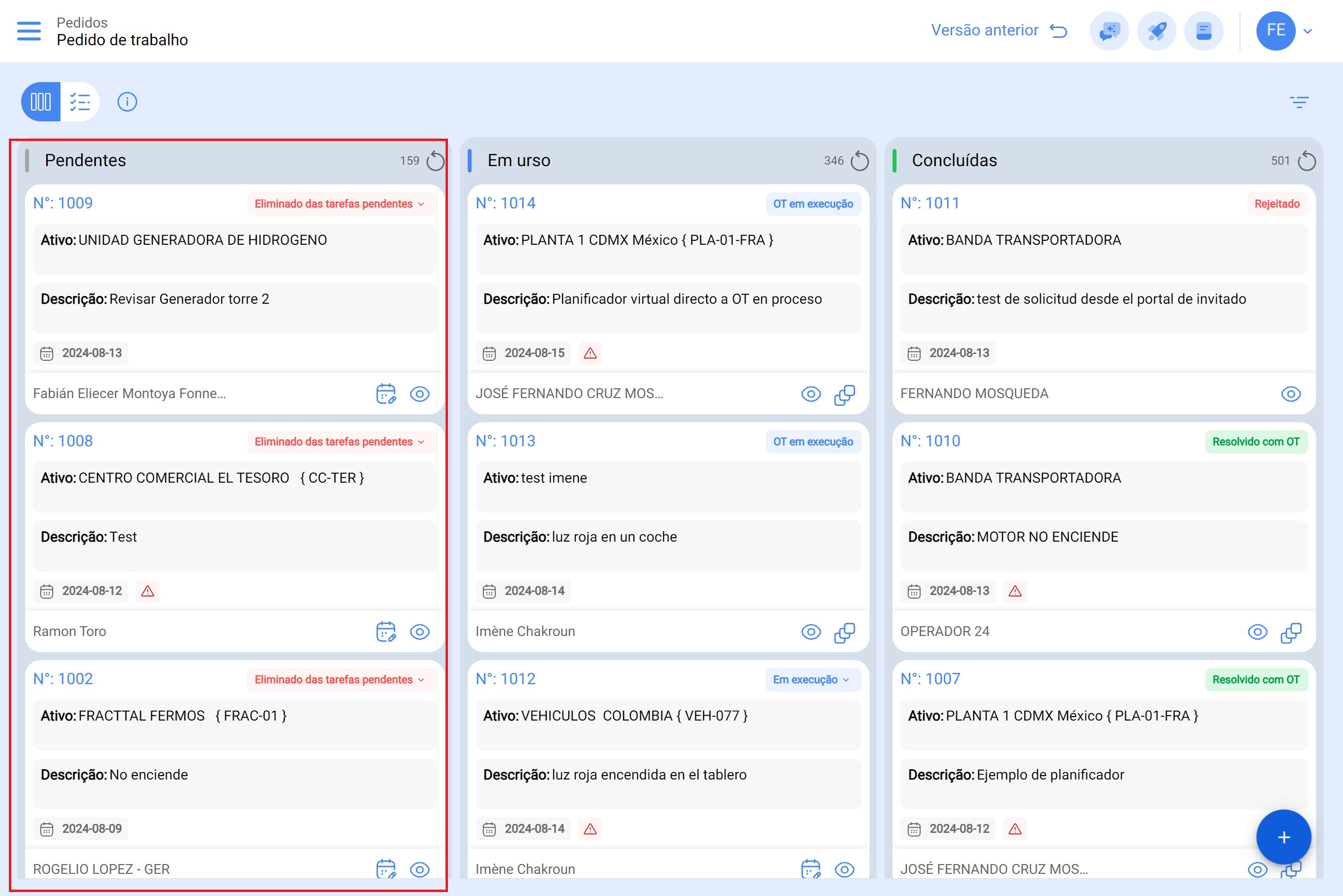Viewport: 1343px width, 896px height.
Task: Expand status dropdown on request 1009
Action: [x=341, y=204]
